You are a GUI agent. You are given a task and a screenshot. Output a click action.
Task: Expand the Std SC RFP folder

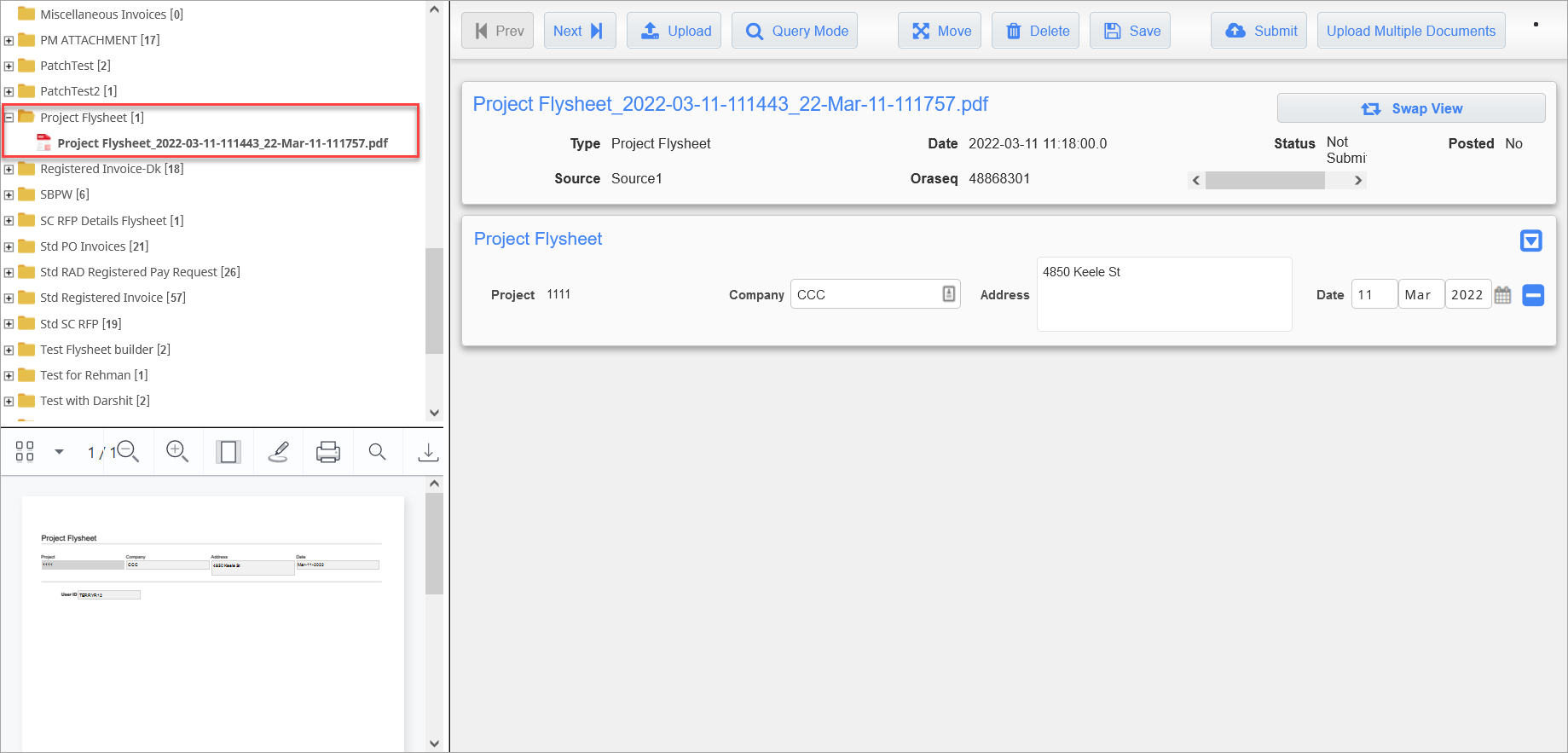click(9, 324)
